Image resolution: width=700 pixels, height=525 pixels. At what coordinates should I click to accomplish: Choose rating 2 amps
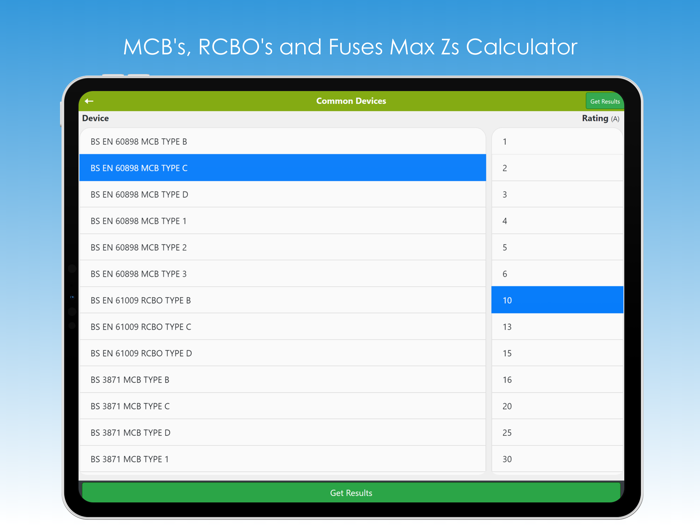[557, 168]
